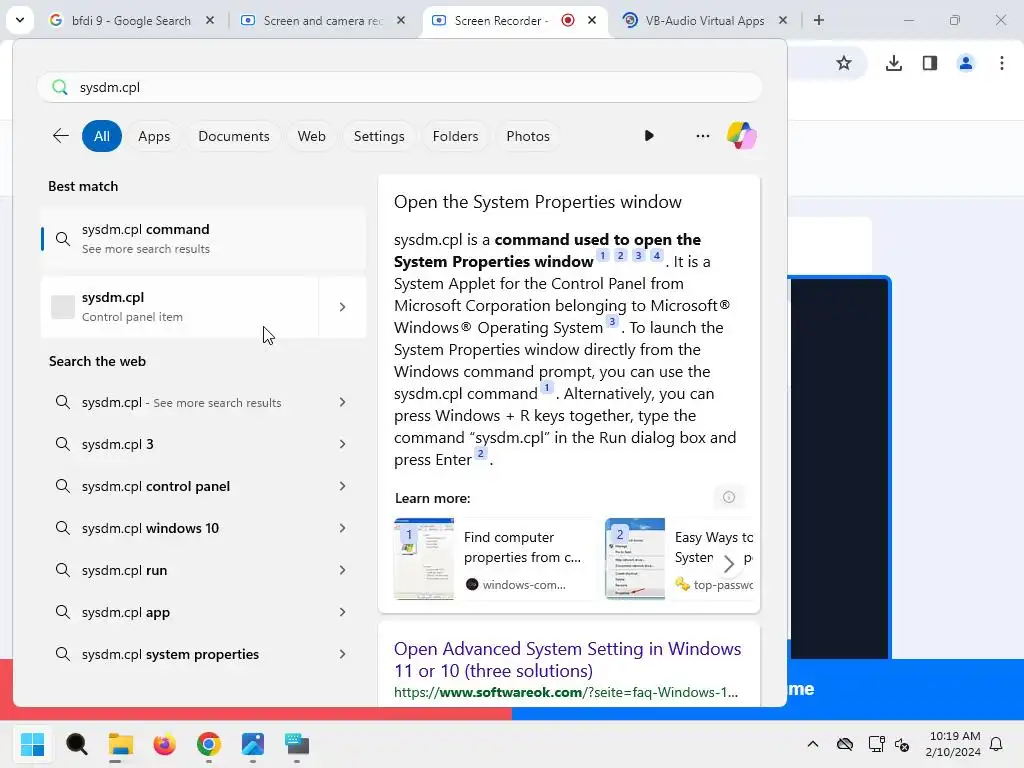Select the Folders filter tab
The width and height of the screenshot is (1024, 768).
tap(455, 136)
